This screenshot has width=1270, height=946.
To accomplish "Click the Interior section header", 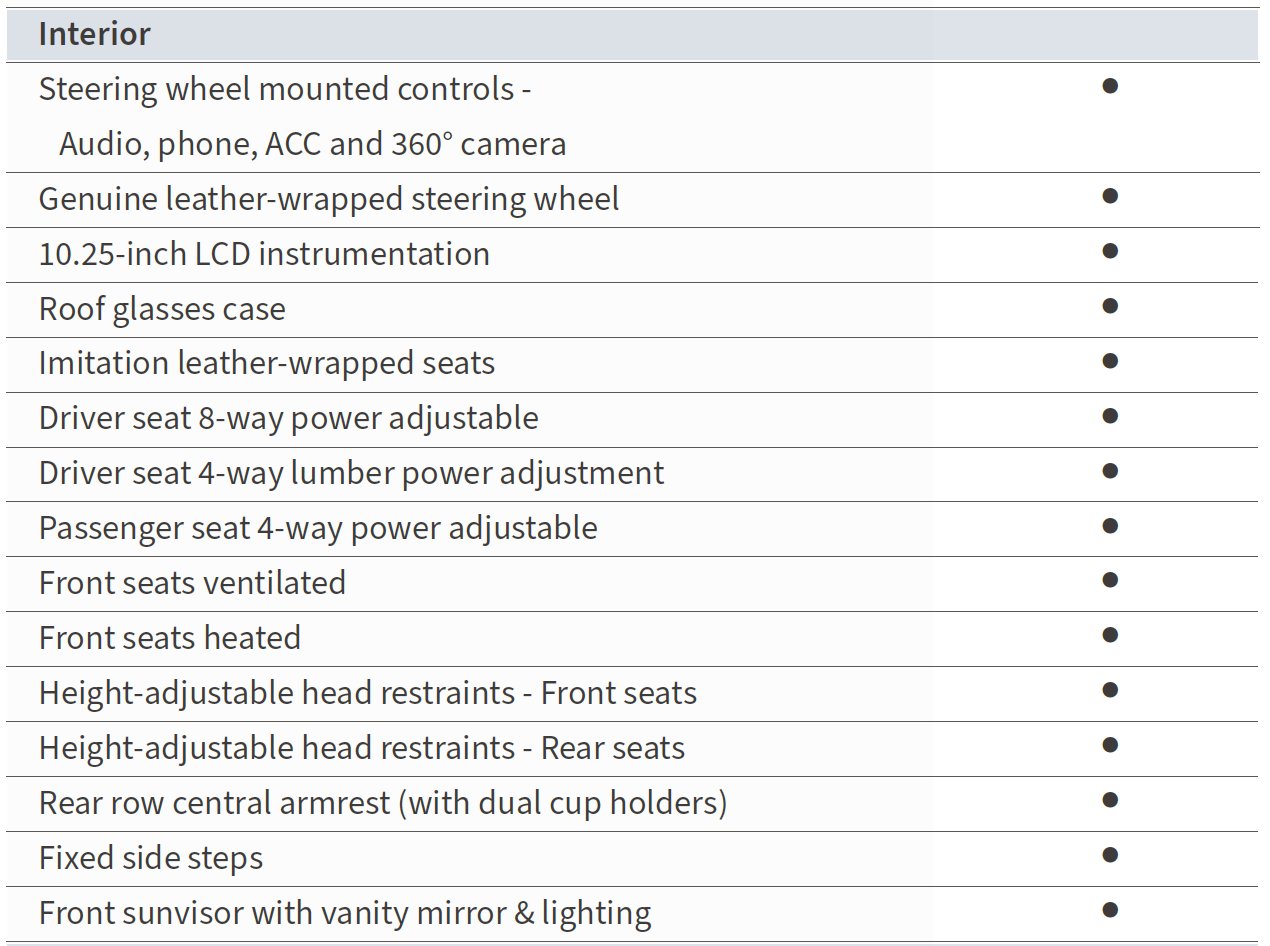I will 95,34.
